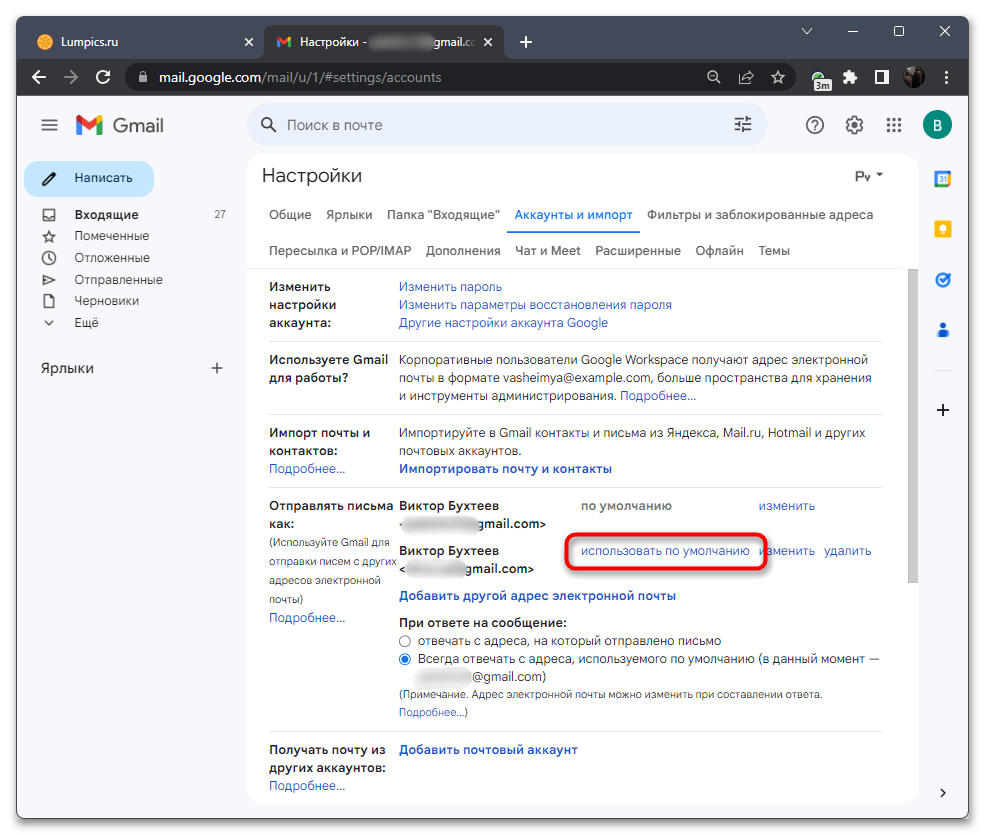
Task: Get add-ons with side panel plus
Action: click(x=942, y=410)
